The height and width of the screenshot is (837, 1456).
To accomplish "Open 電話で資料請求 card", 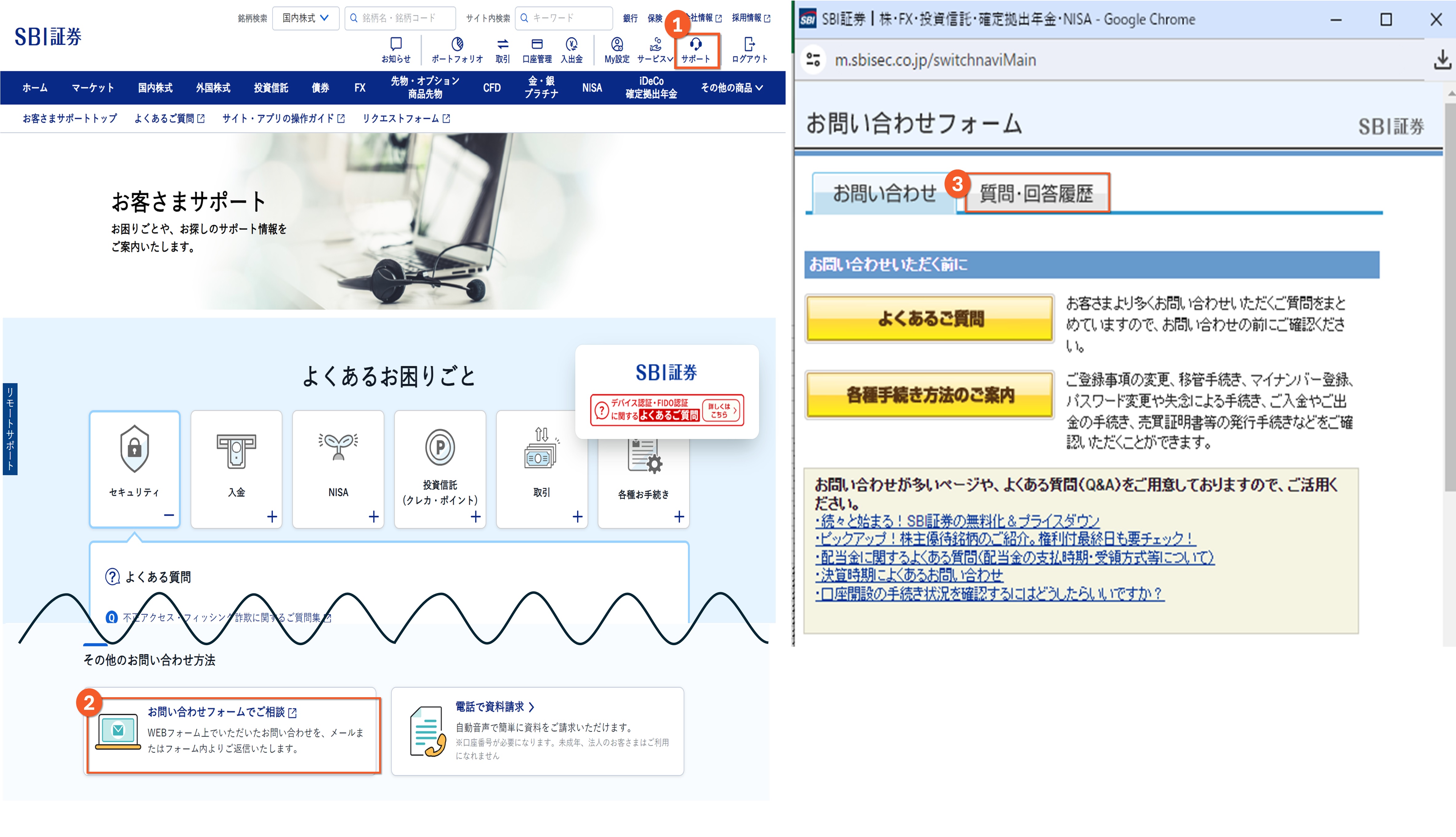I will click(537, 731).
